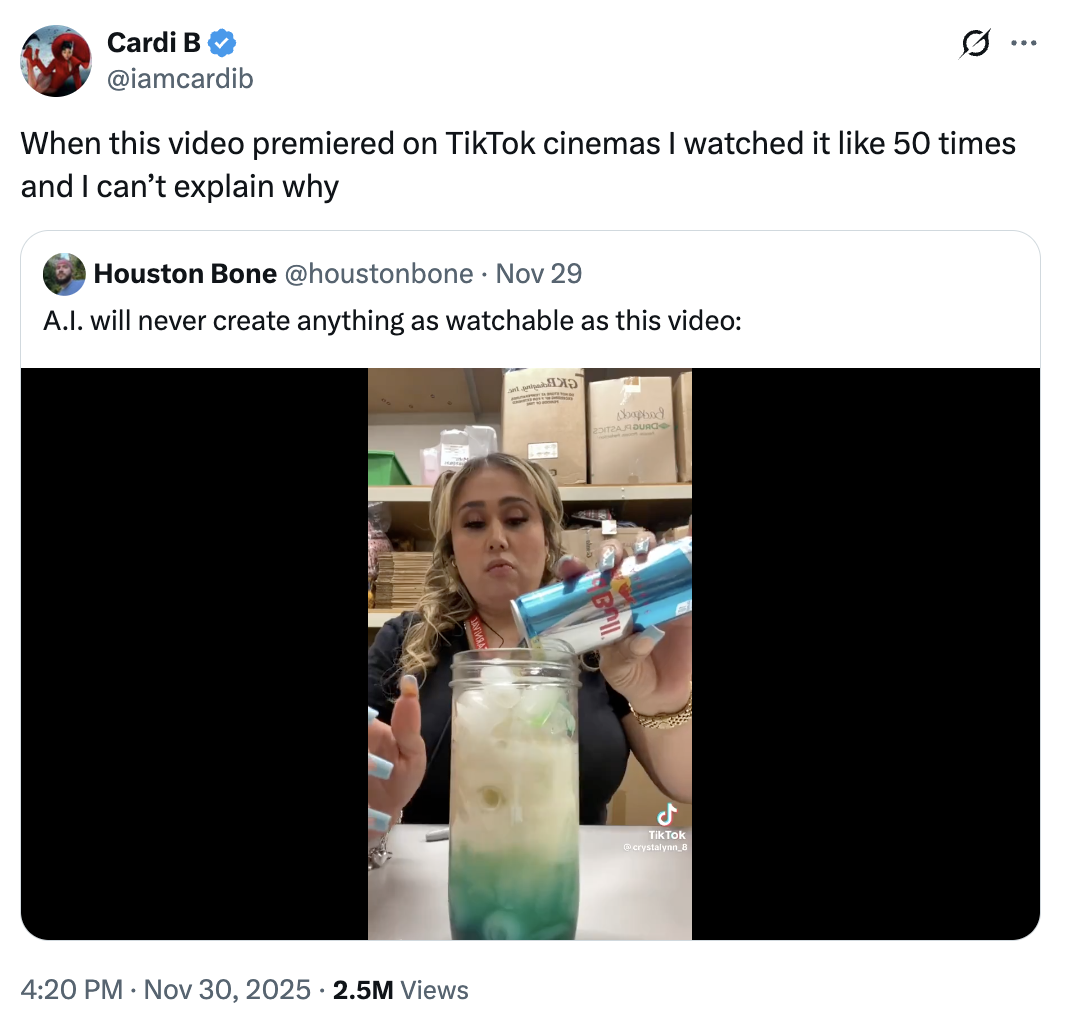Open the @iamcardib handle link
Viewport: 1066px width, 1026px height.
point(180,78)
